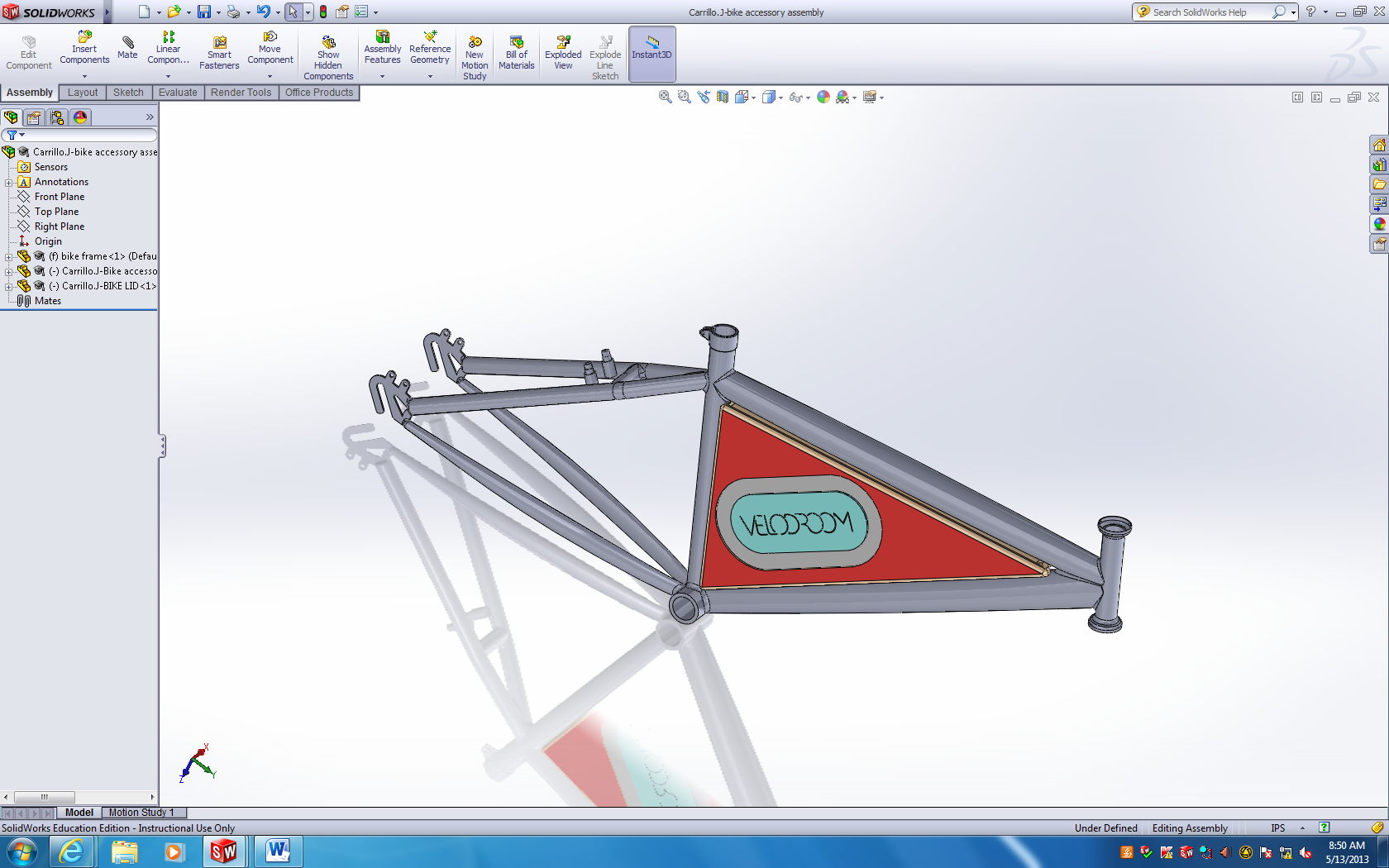Screen dimensions: 1389x868
Task: Expand the Carrillo.J-BIKE LID<1> node
Action: coord(9,286)
